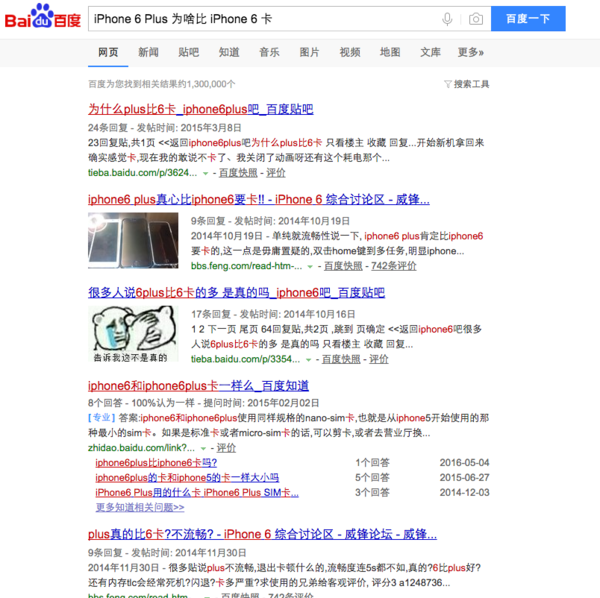
Task: Open sub-result iphone6plus比iphone6卡吗?
Action: 156,463
